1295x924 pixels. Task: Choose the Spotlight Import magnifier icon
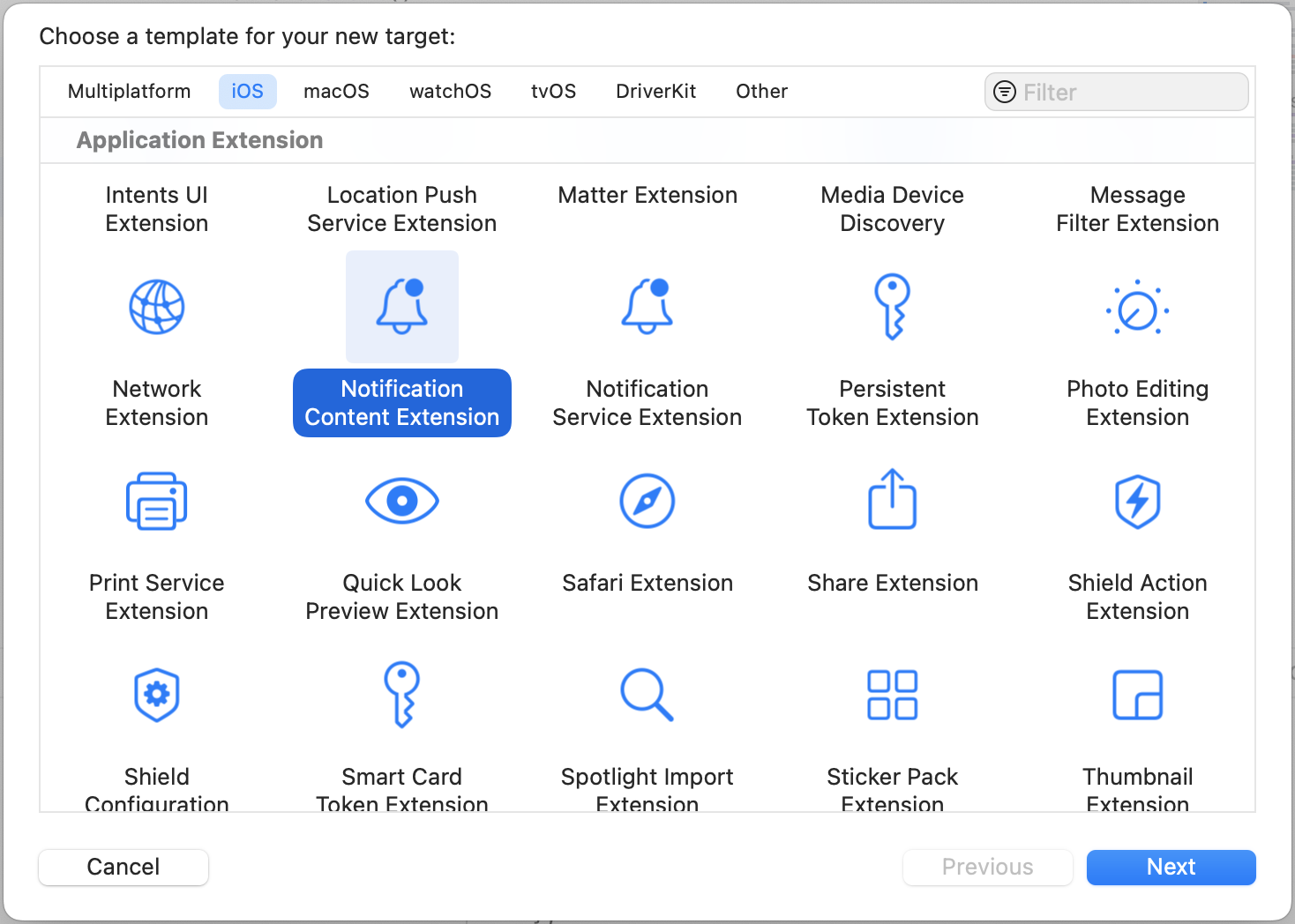pyautogui.click(x=647, y=695)
